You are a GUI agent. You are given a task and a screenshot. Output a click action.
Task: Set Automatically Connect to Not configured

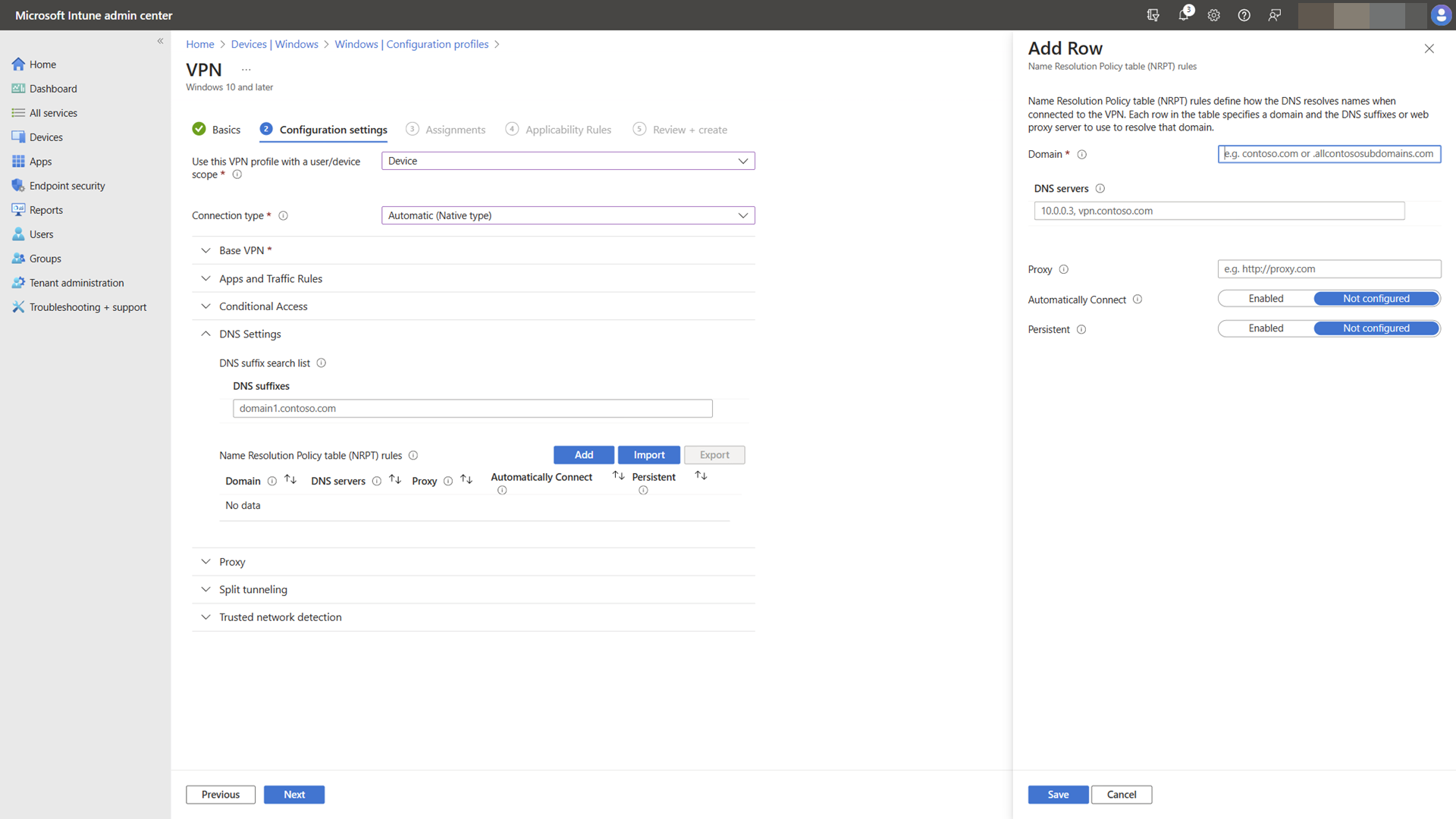click(1376, 299)
